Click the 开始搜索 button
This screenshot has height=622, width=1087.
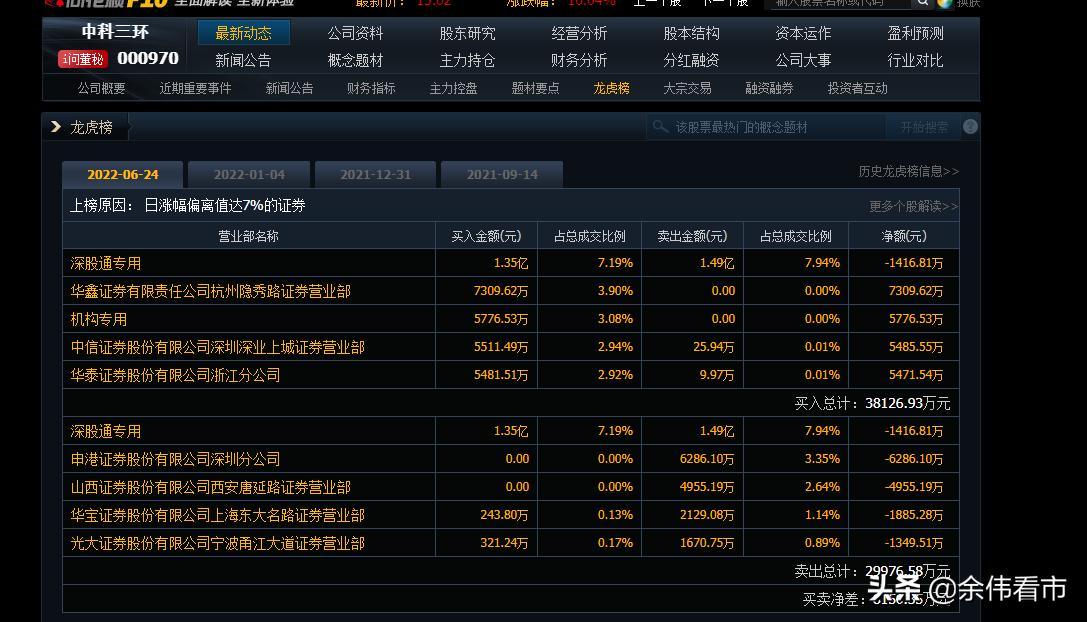(924, 127)
